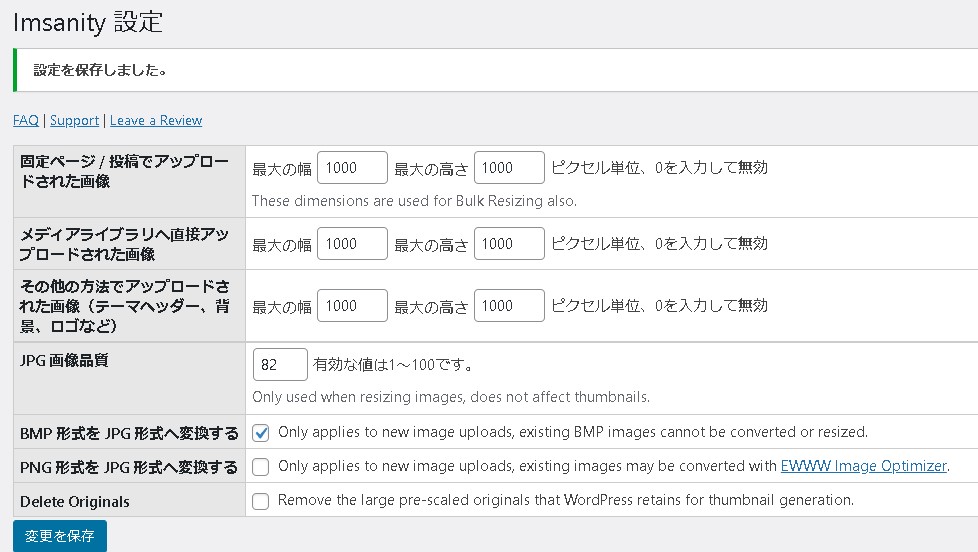Click the Delete Originals row label
Screen dimensions: 978x552
[x=75, y=501]
